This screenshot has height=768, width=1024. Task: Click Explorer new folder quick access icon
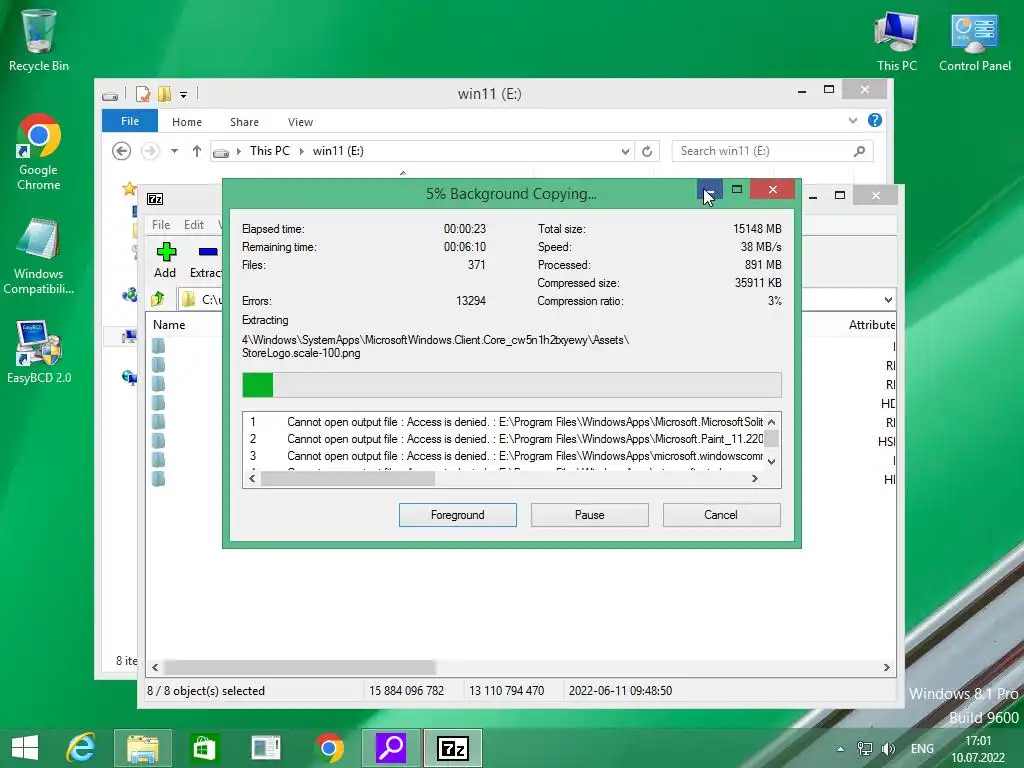click(164, 95)
